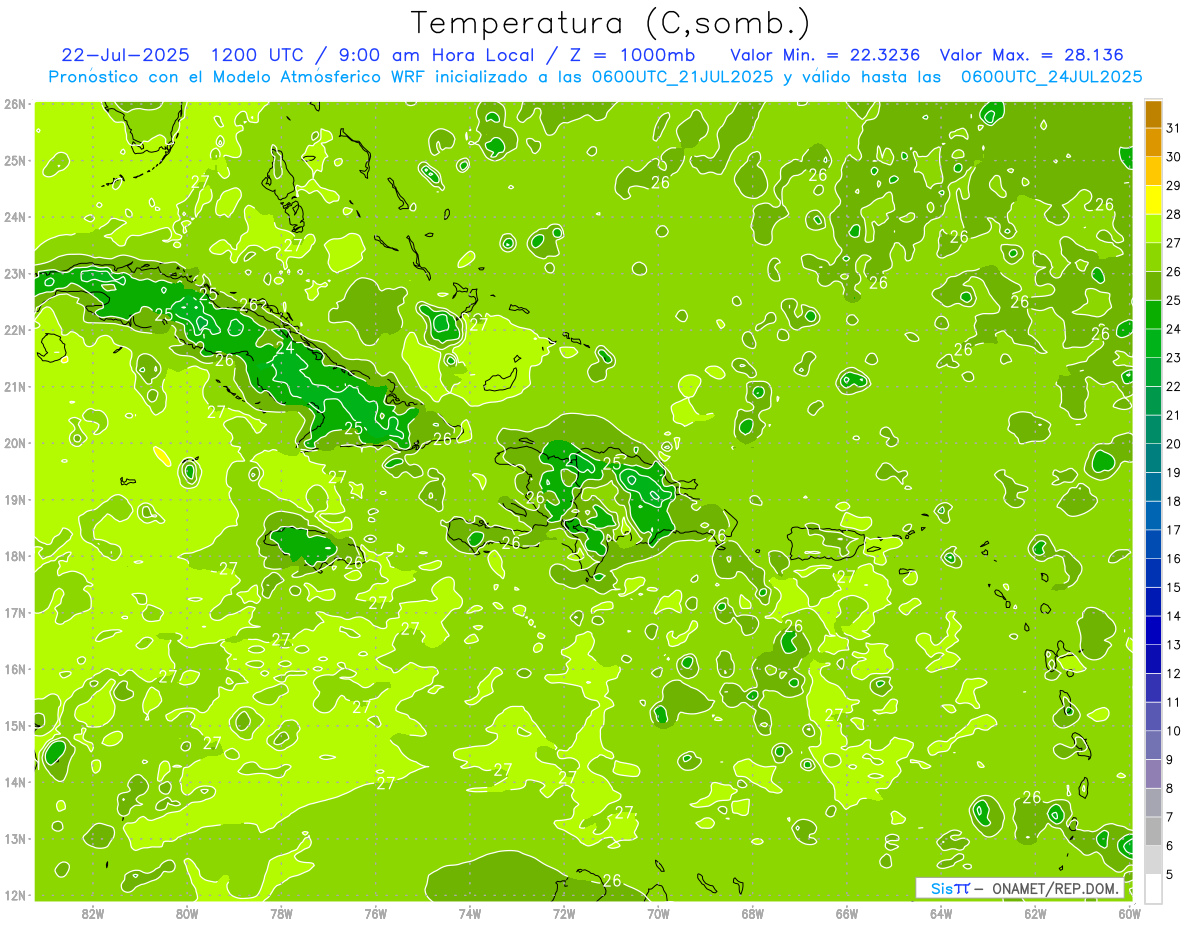Viewport: 1200px width, 927px height.
Task: Click the "Valor Max. = 28.136" value
Action: tap(1032, 55)
